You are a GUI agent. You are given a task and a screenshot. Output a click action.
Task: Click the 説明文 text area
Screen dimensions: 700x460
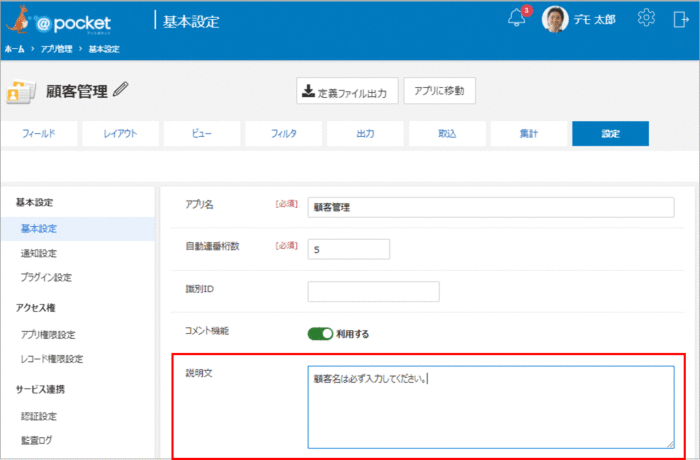491,407
